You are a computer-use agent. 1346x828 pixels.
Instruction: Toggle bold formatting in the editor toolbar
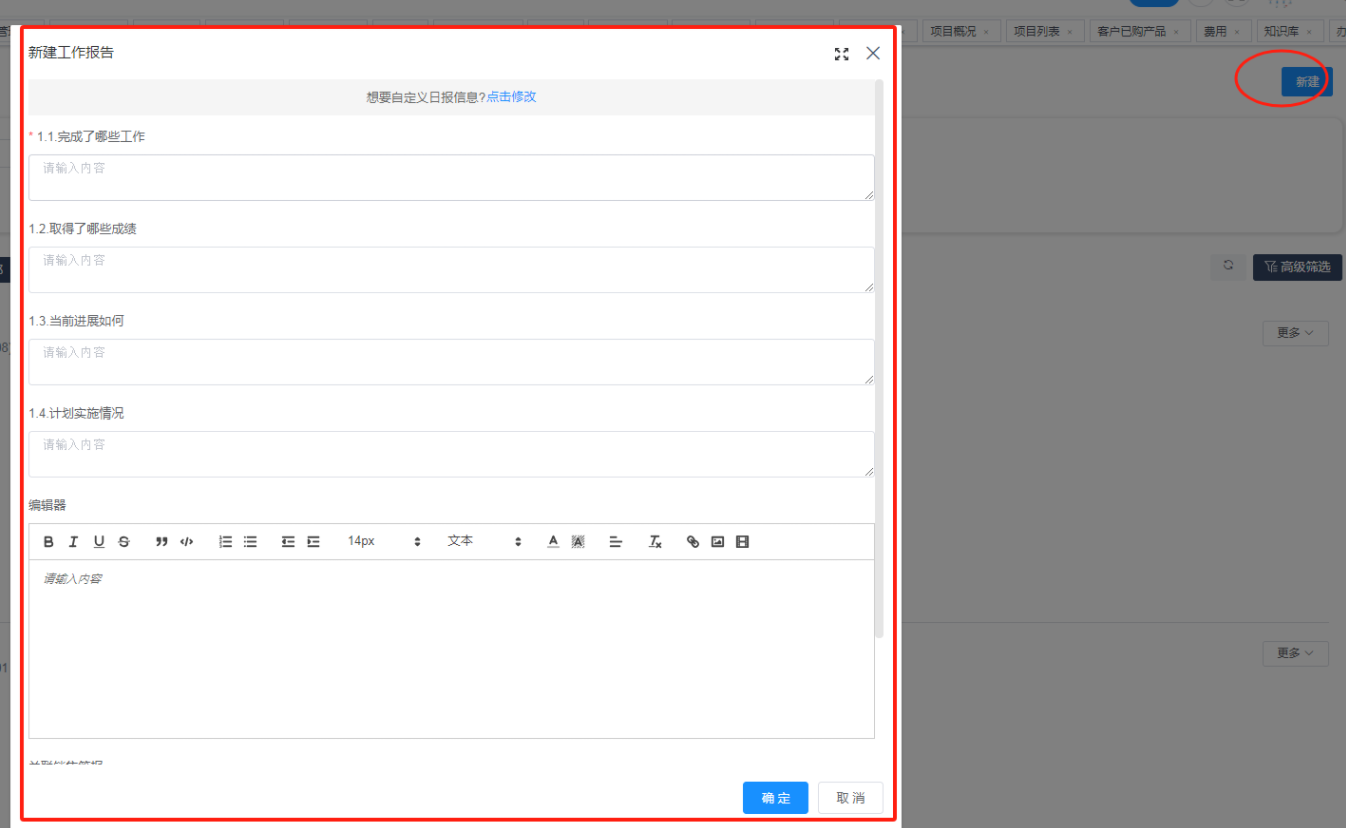pos(49,542)
